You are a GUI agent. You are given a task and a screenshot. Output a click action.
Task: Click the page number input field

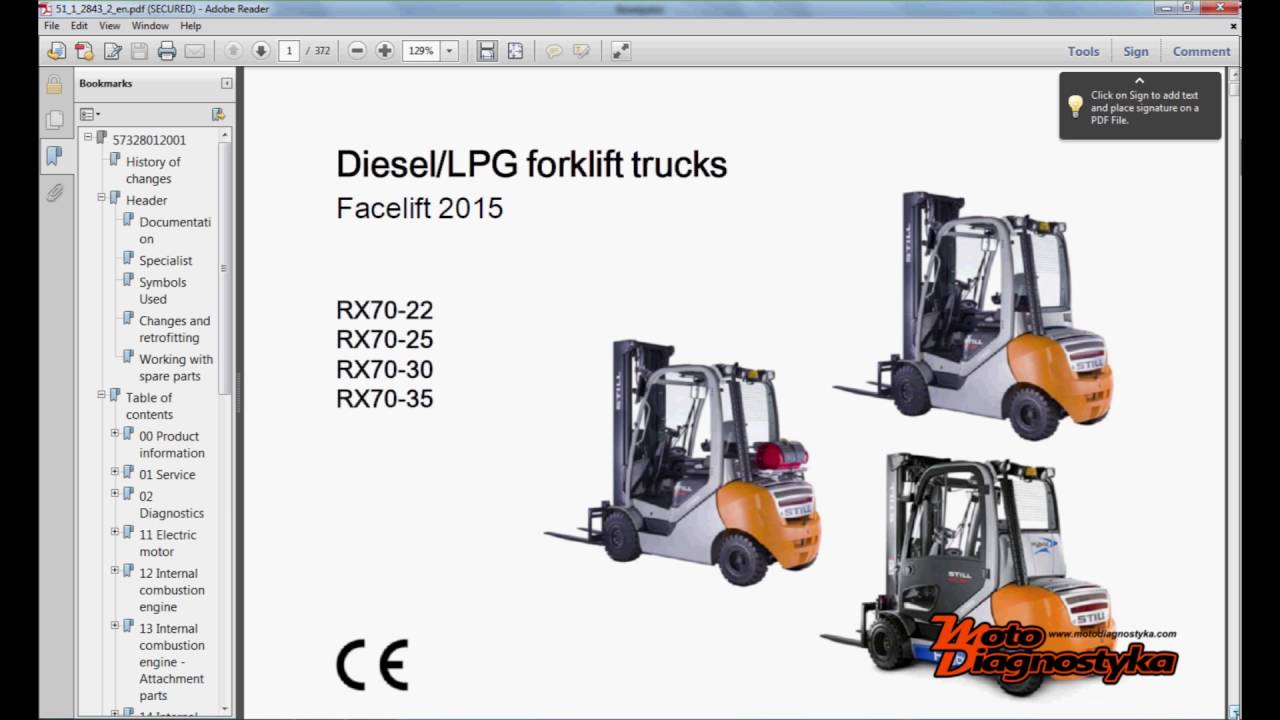(289, 51)
